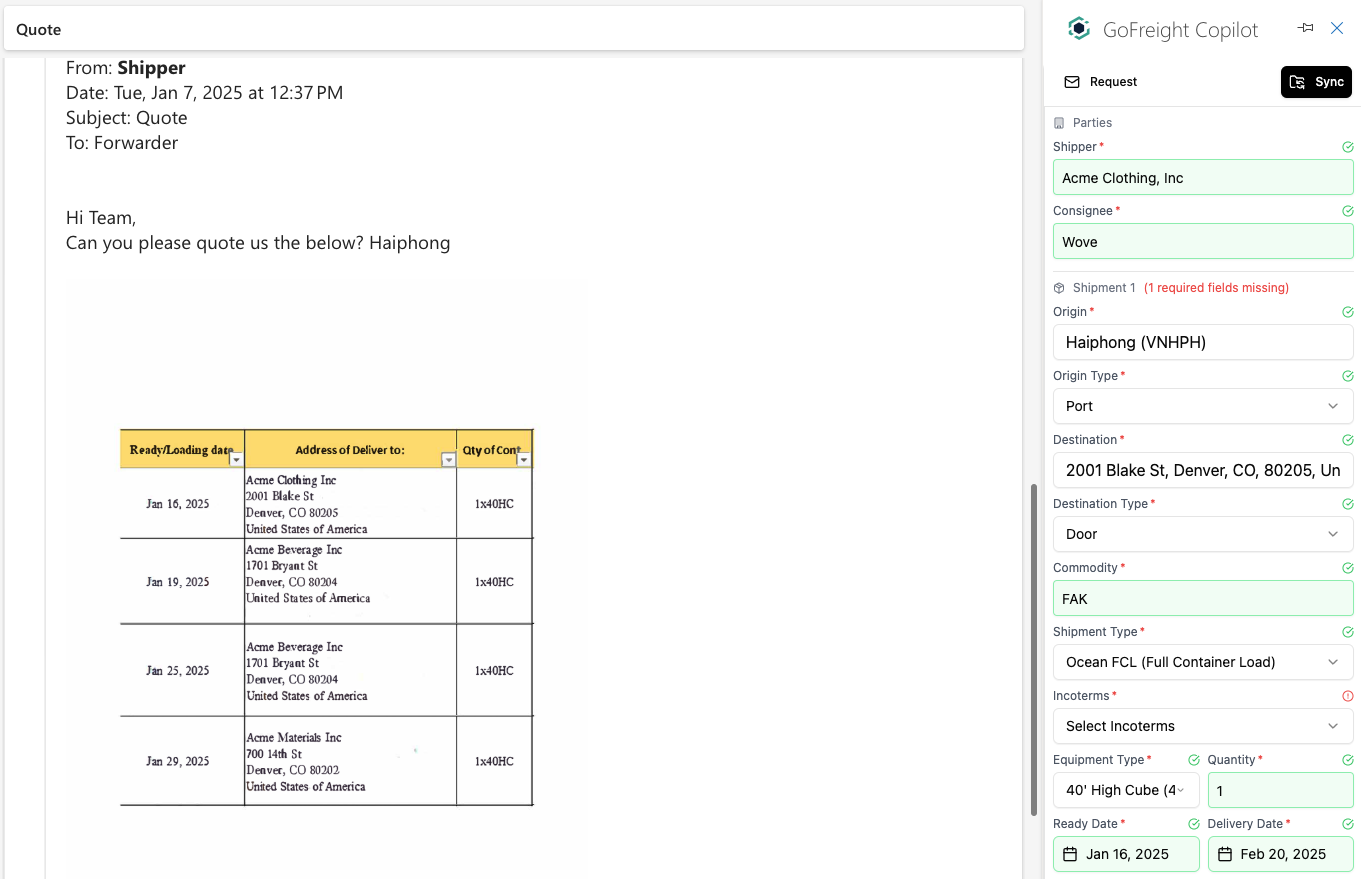Click the Destination field validation checkmark
The height and width of the screenshot is (879, 1361).
coord(1348,440)
